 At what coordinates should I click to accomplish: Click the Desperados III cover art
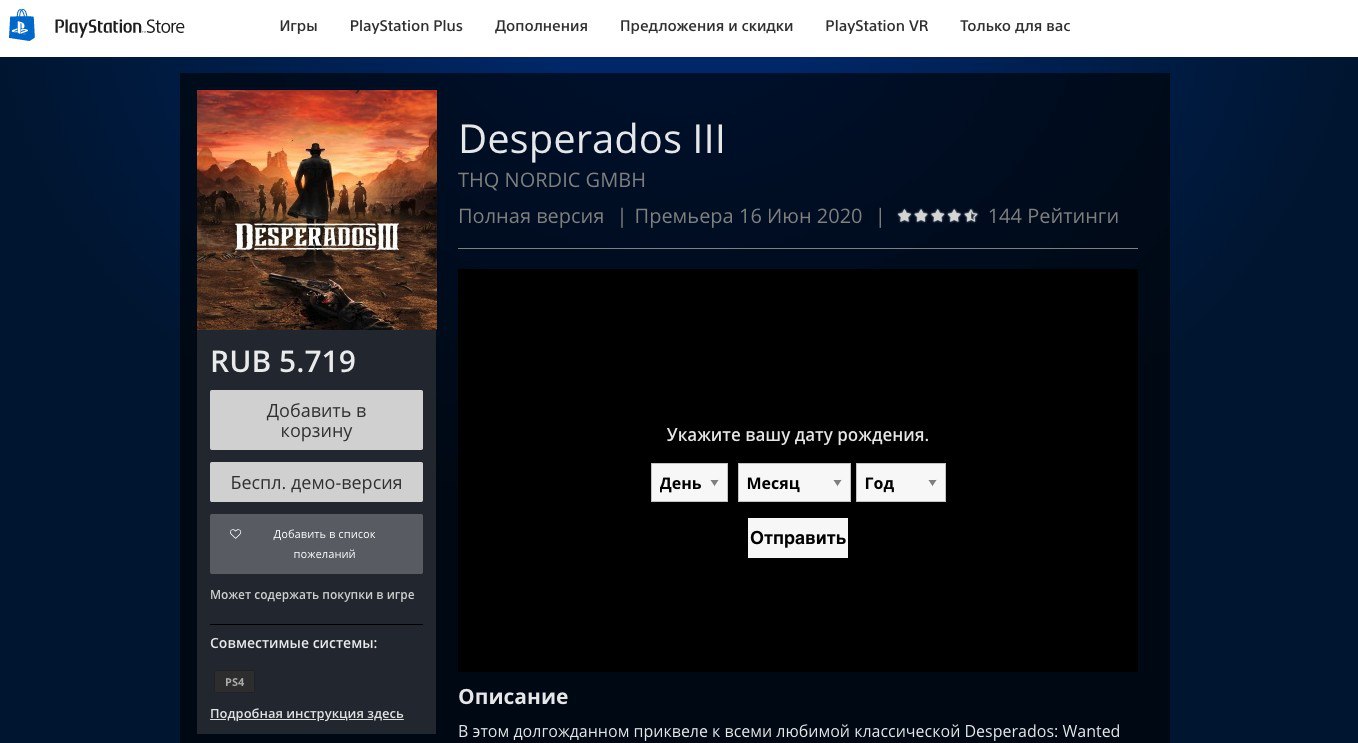point(317,210)
